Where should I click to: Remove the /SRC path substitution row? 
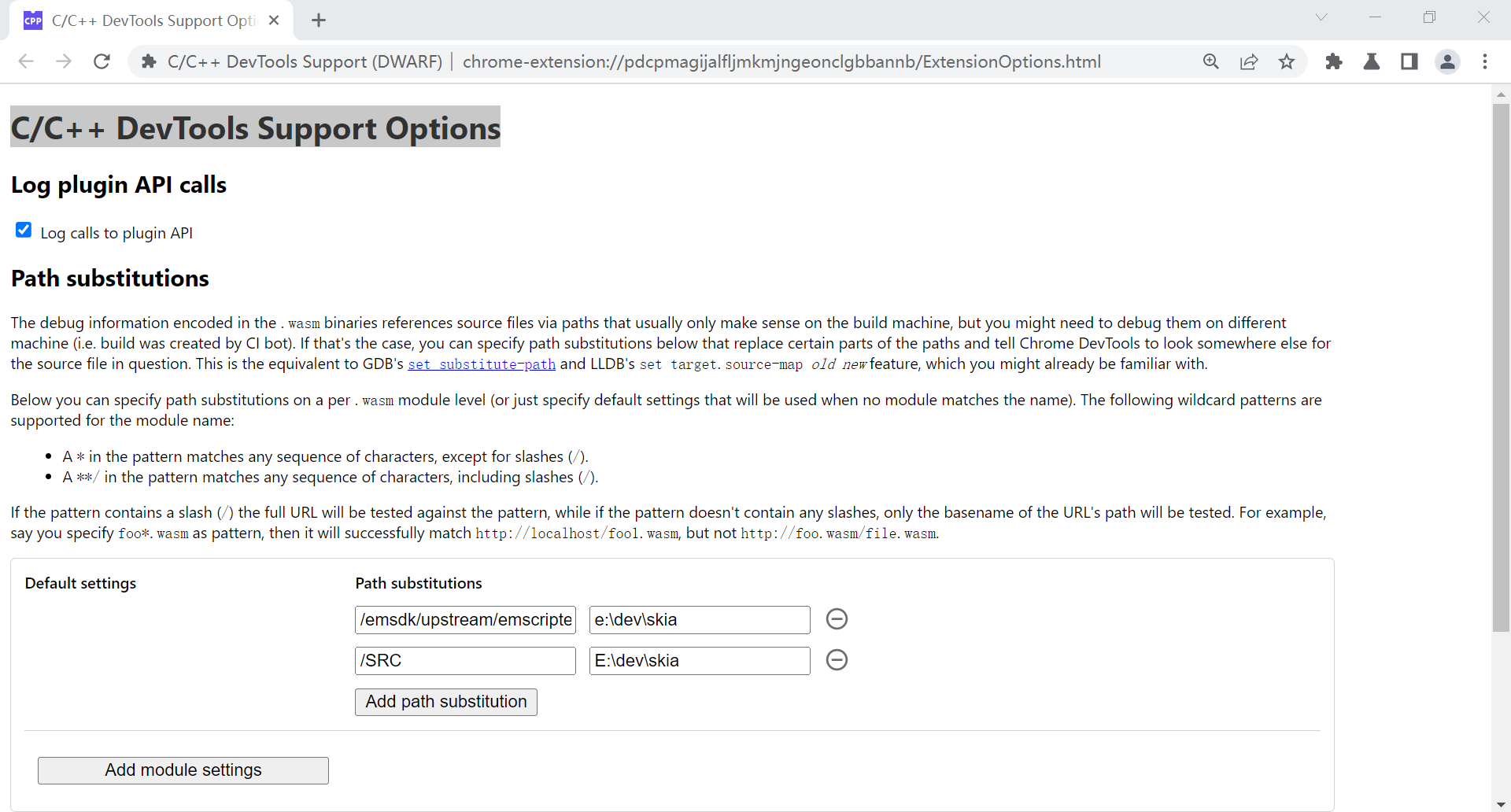tap(837, 660)
